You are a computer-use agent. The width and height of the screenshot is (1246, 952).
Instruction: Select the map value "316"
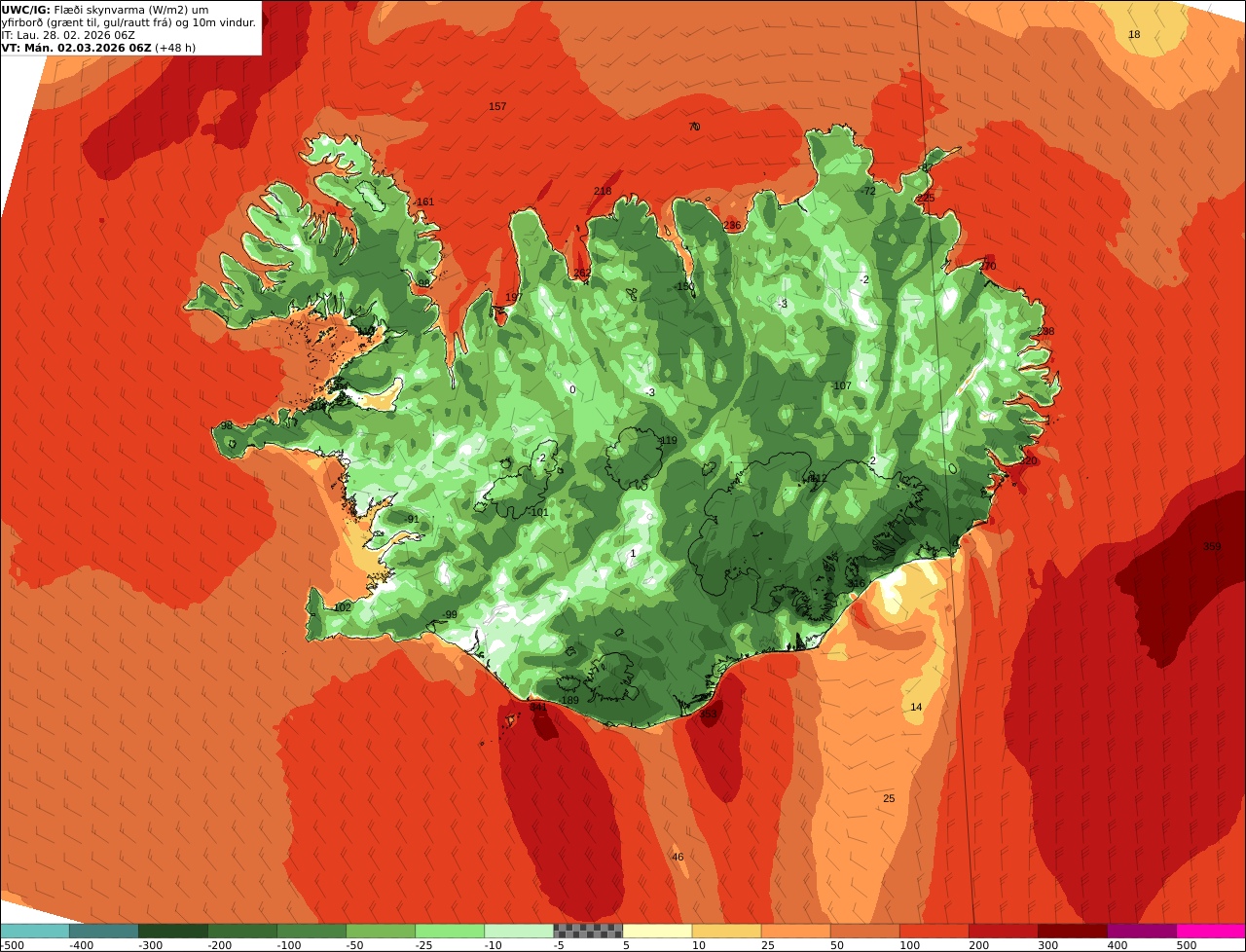click(855, 584)
